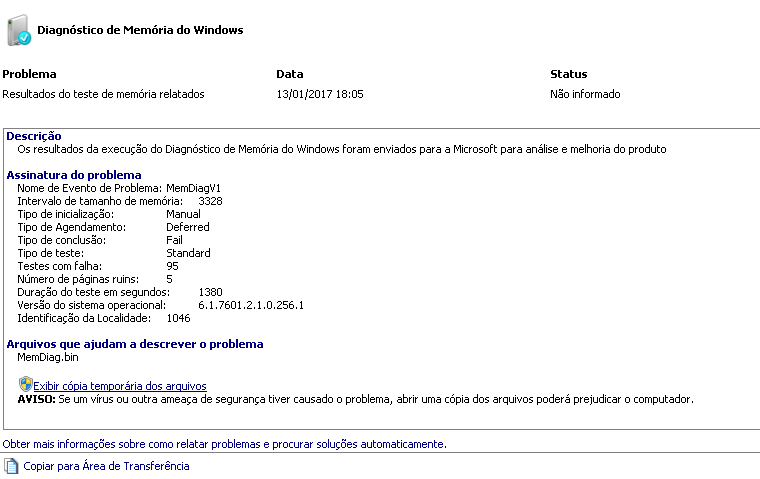
Task: Click the label Tipo de conclusão
Action: click(x=62, y=240)
